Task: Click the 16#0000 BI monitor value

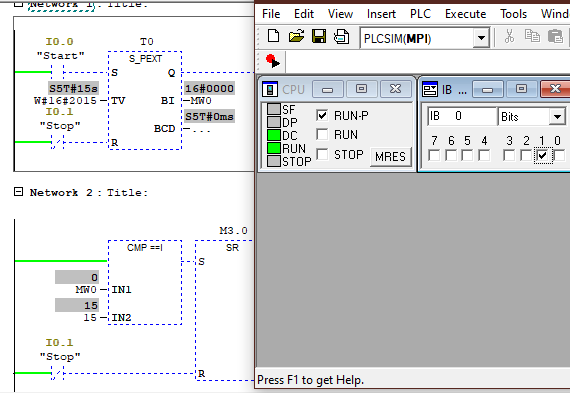Action: (209, 88)
